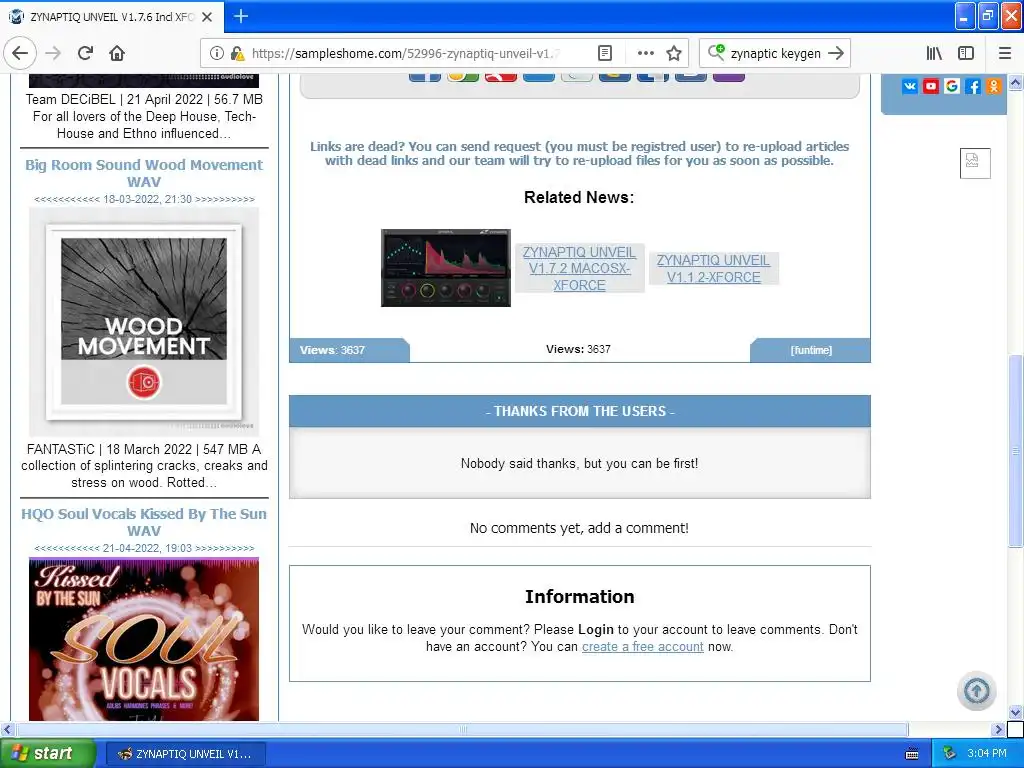Click the Odnoklassniki social icon
Viewport: 1024px width, 768px height.
[x=993, y=86]
